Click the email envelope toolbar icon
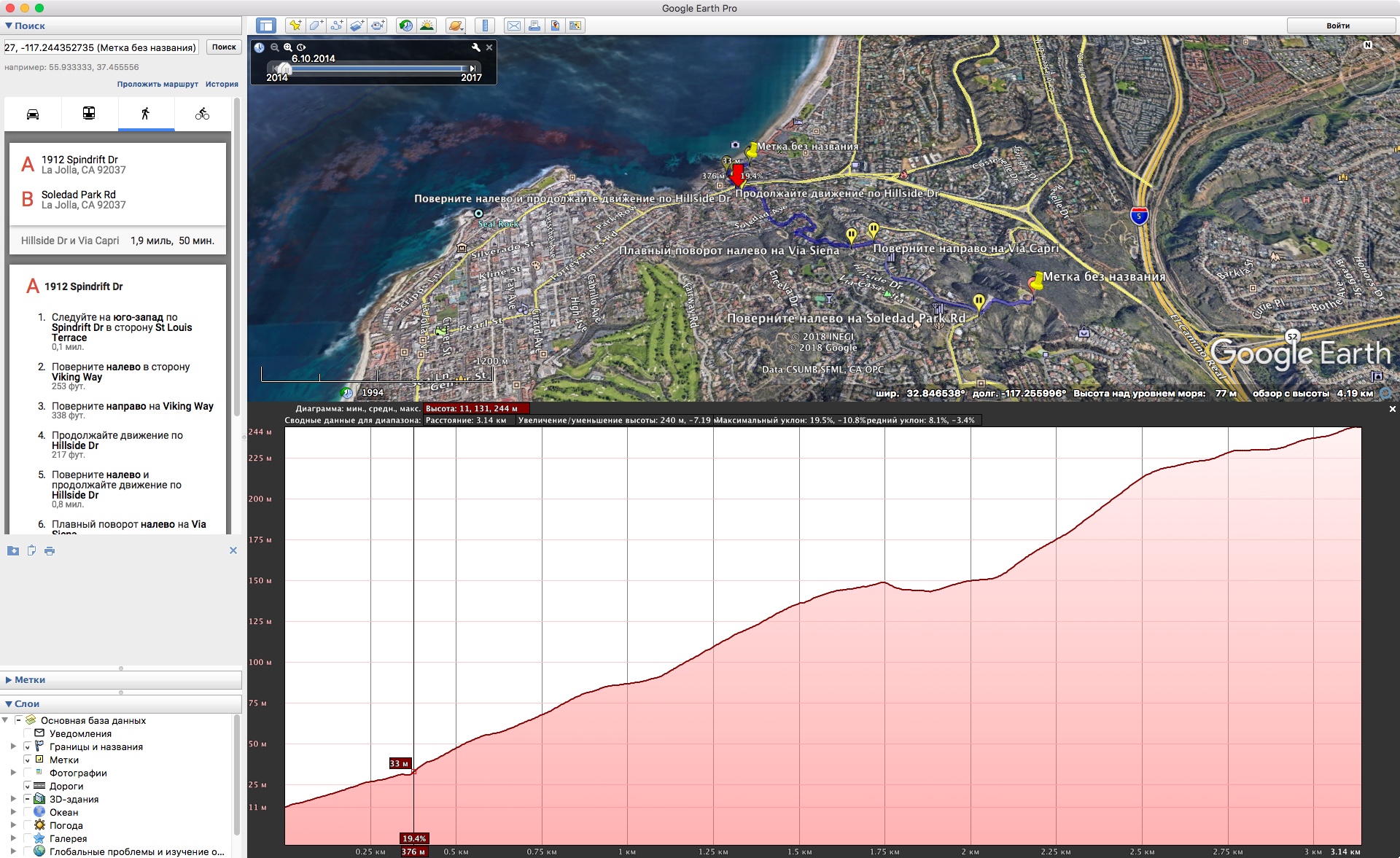The image size is (1400, 858). point(514,26)
